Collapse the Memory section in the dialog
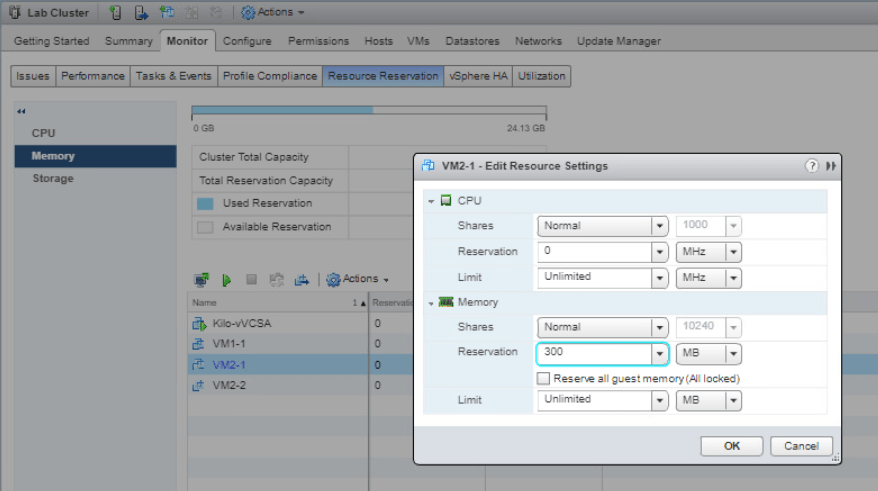The image size is (878, 491). coord(431,302)
